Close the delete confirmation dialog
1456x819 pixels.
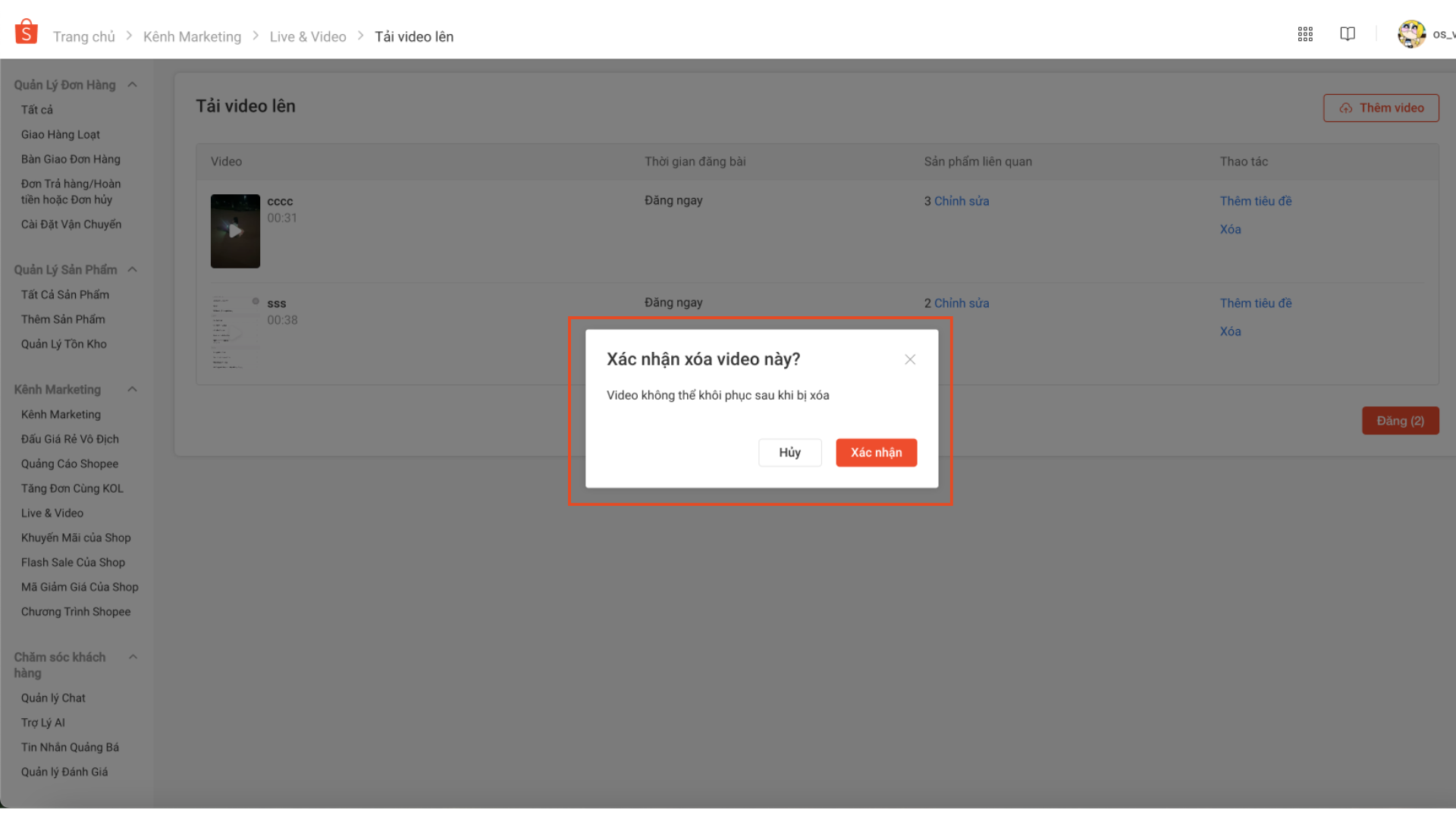[x=910, y=359]
